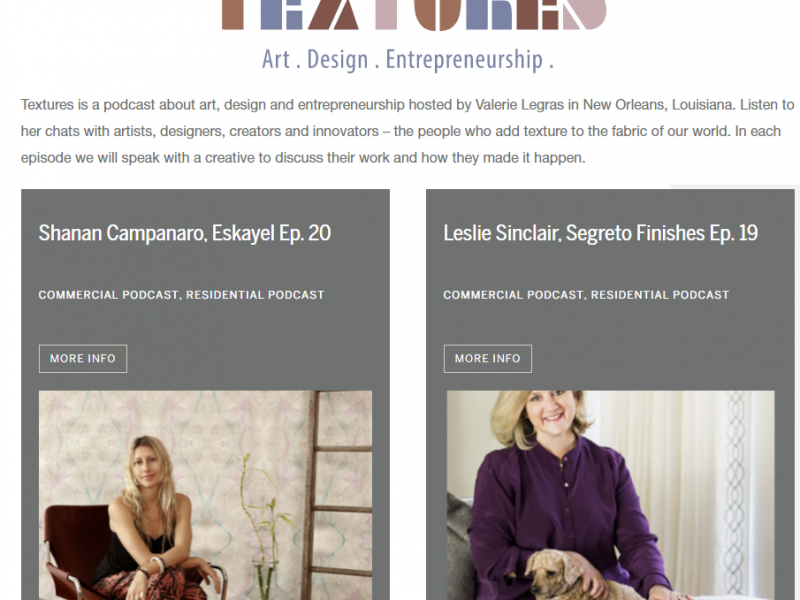Click the Leslie Sinclair episode photo with dog

point(611,495)
